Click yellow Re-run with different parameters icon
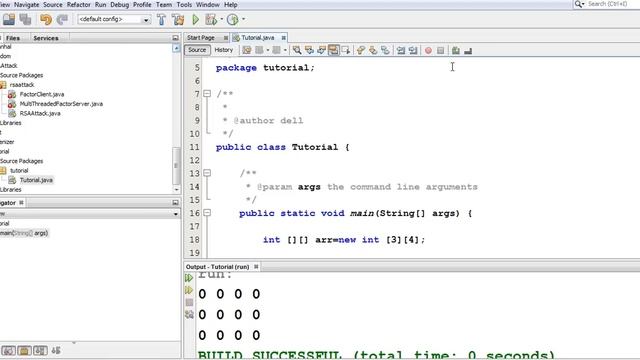 pyautogui.click(x=189, y=290)
